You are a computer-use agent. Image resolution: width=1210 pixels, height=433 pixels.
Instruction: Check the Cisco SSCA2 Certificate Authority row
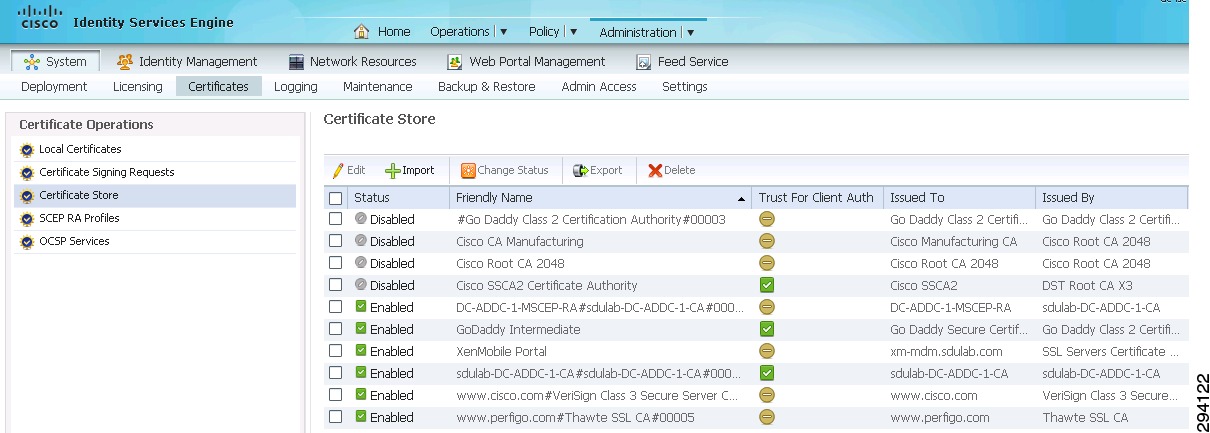[x=336, y=285]
